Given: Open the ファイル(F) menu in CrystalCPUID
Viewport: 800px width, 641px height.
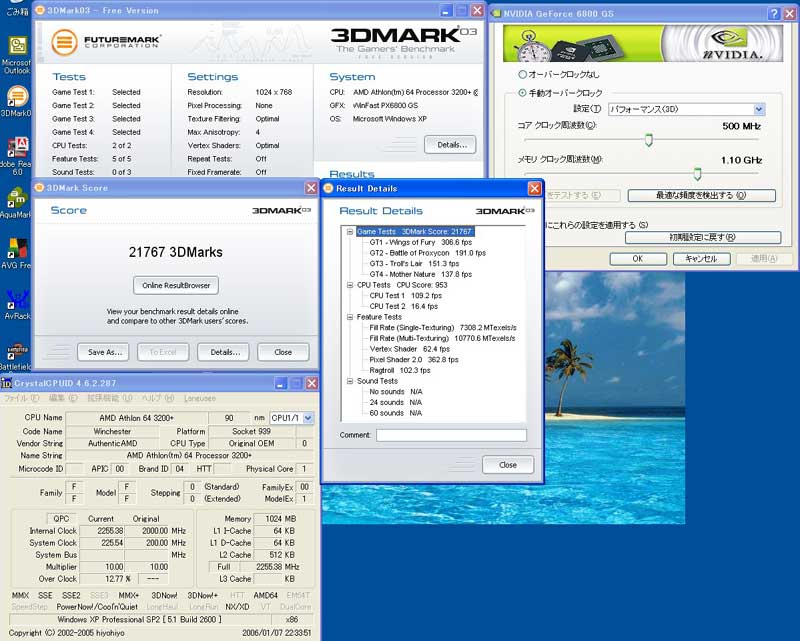Looking at the screenshot, I should pos(21,398).
